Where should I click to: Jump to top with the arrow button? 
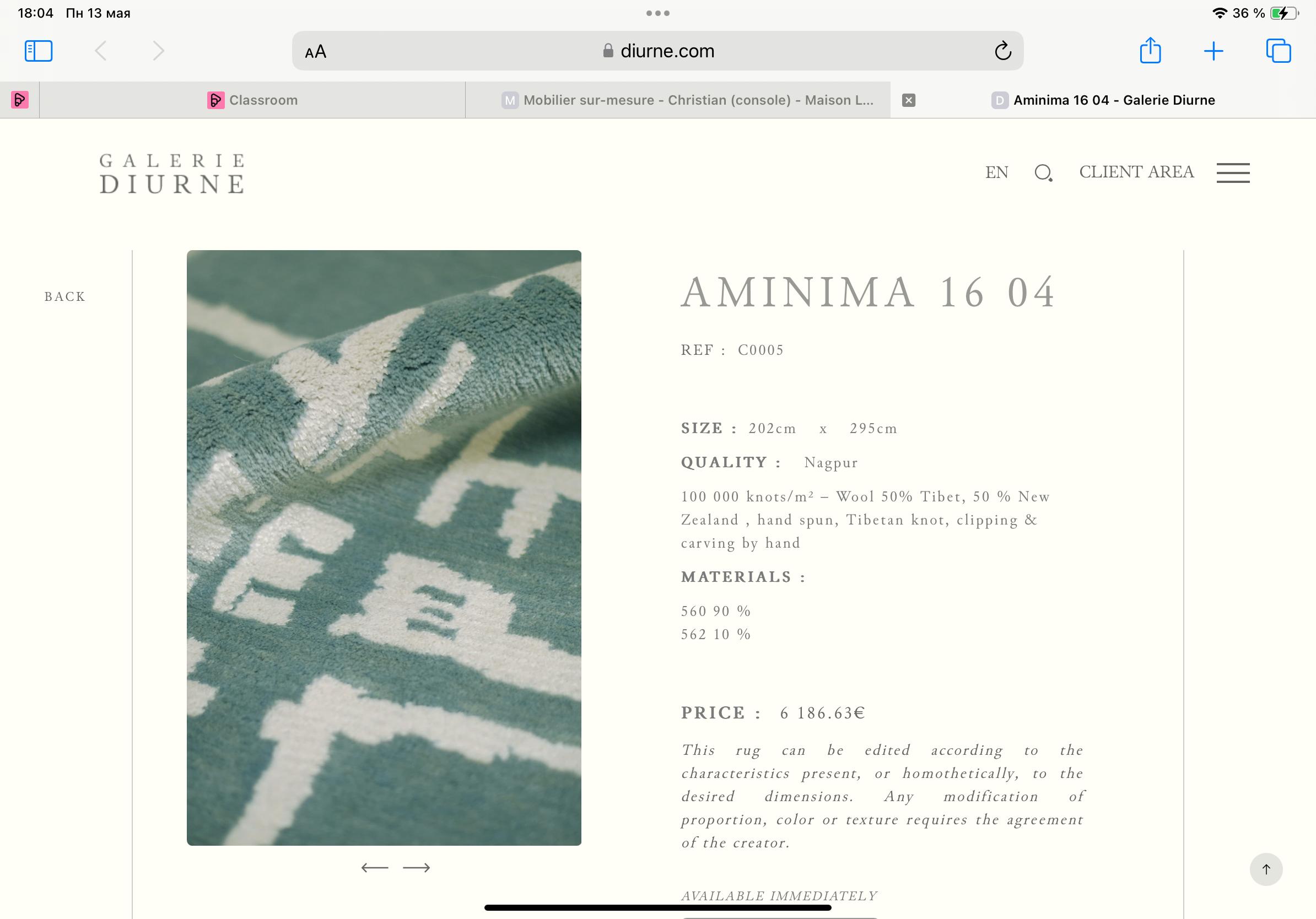click(1265, 869)
